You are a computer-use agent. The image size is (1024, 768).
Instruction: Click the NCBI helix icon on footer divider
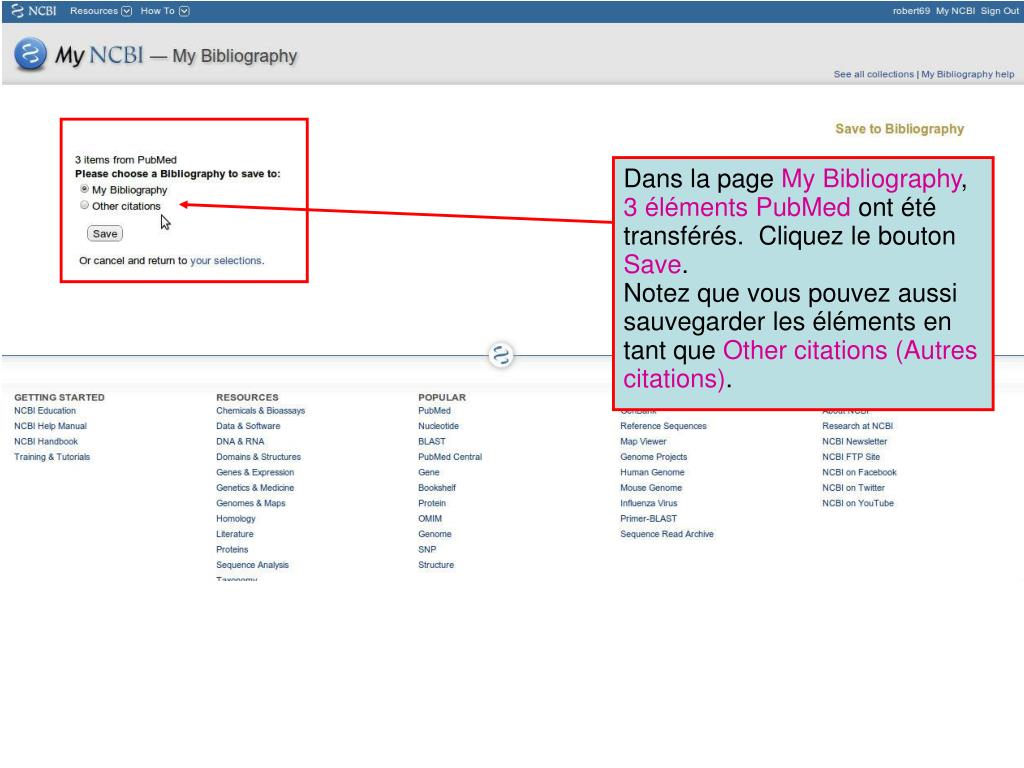click(x=501, y=355)
